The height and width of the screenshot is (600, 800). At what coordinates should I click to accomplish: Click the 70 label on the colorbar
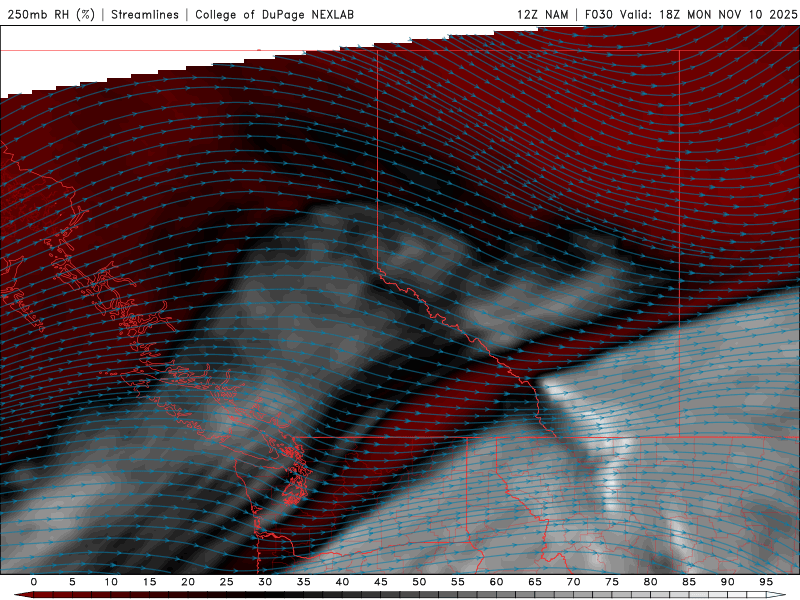click(x=573, y=582)
